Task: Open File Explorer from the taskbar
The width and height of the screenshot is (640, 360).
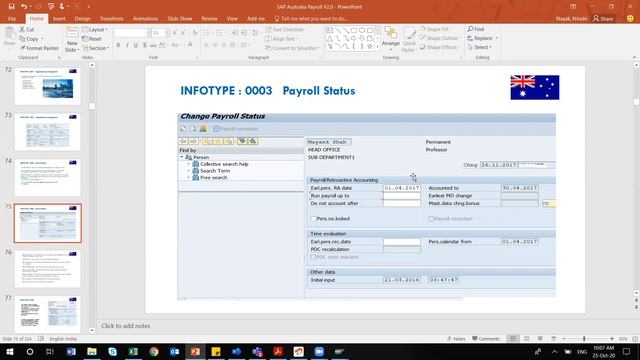Action: [x=92, y=351]
